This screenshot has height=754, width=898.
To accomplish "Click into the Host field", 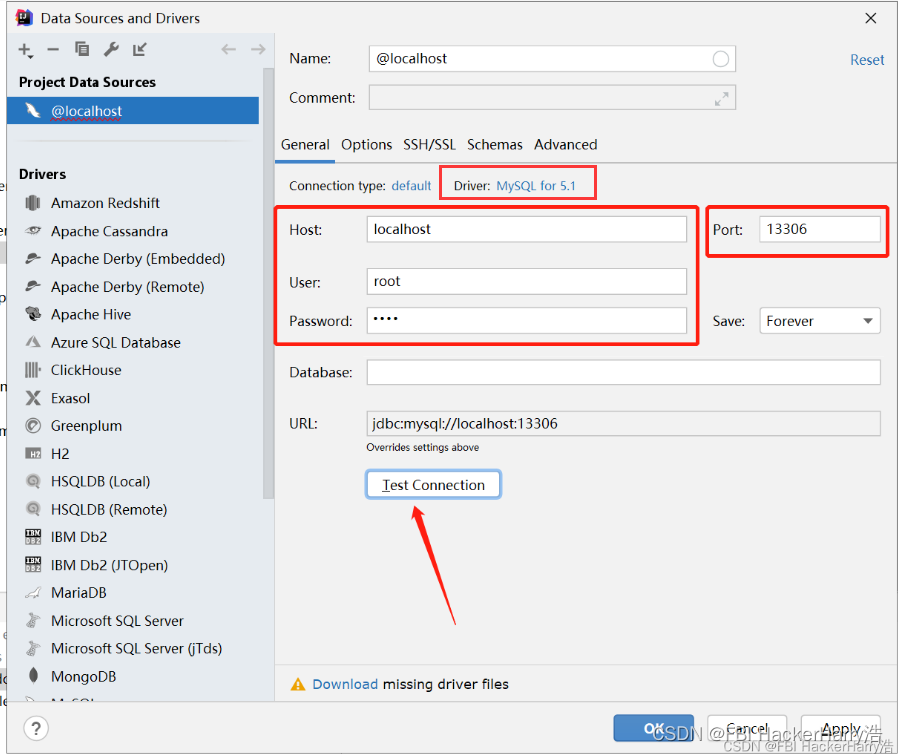I will pos(526,230).
